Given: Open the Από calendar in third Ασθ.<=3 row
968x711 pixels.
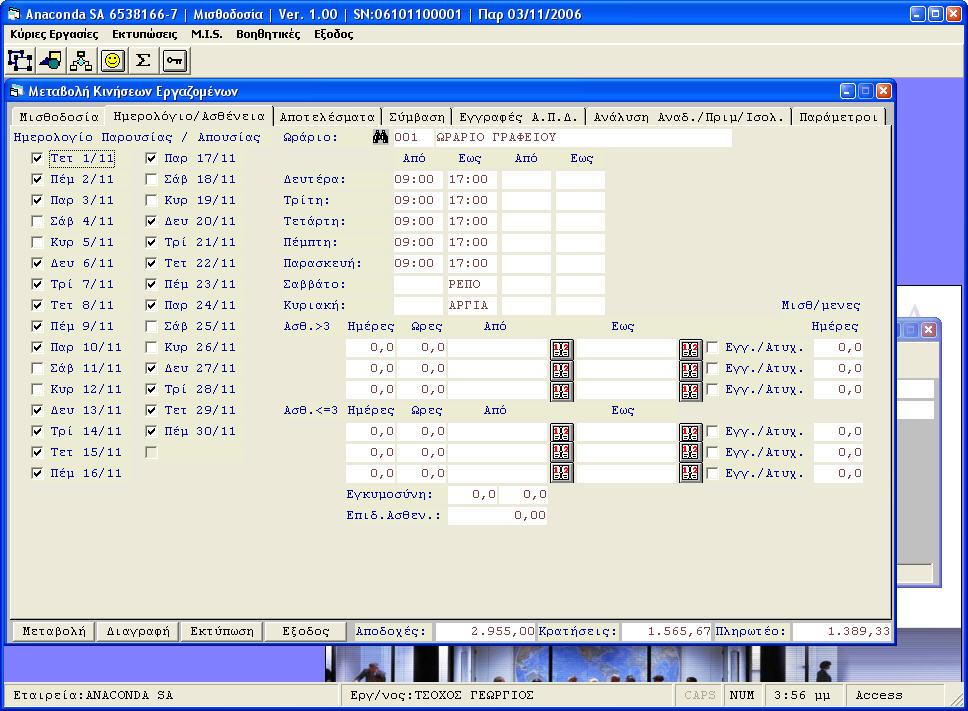Looking at the screenshot, I should 561,473.
